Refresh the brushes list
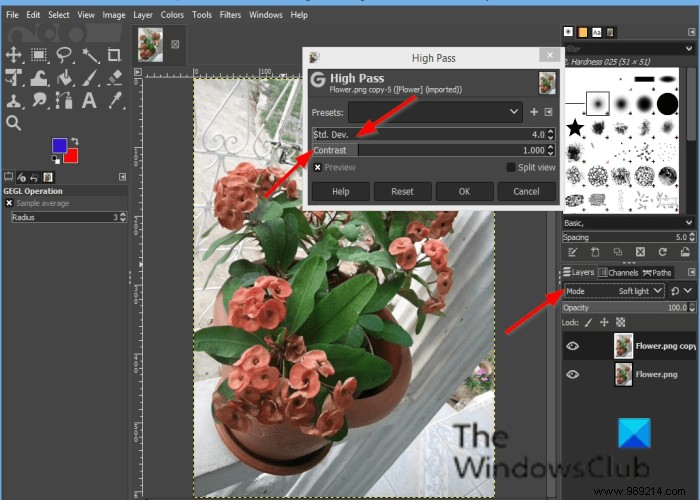 pos(662,252)
